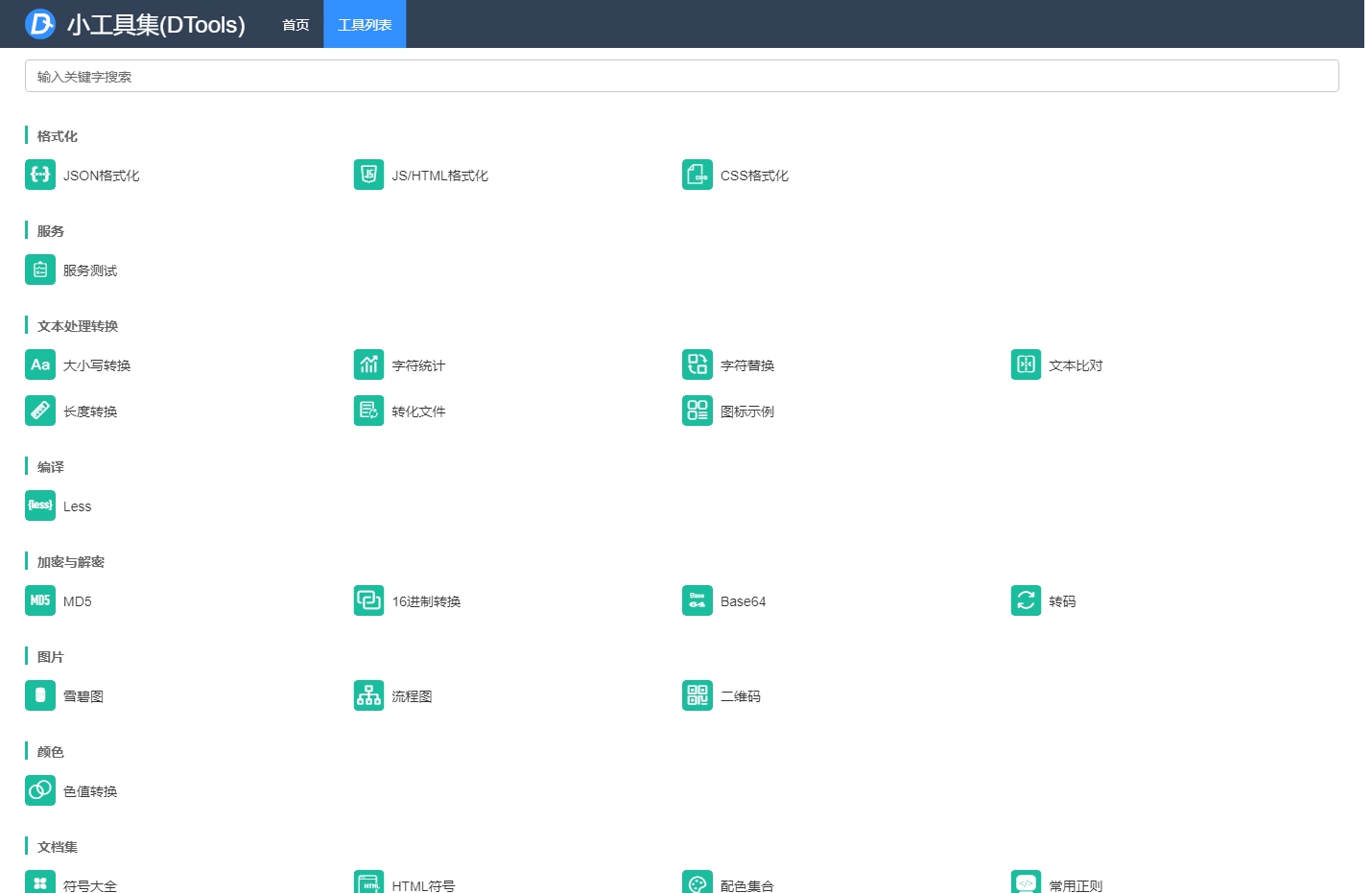Screen dimensions: 1372x893
Task: Open the 字符统计 link text
Action: (x=418, y=365)
